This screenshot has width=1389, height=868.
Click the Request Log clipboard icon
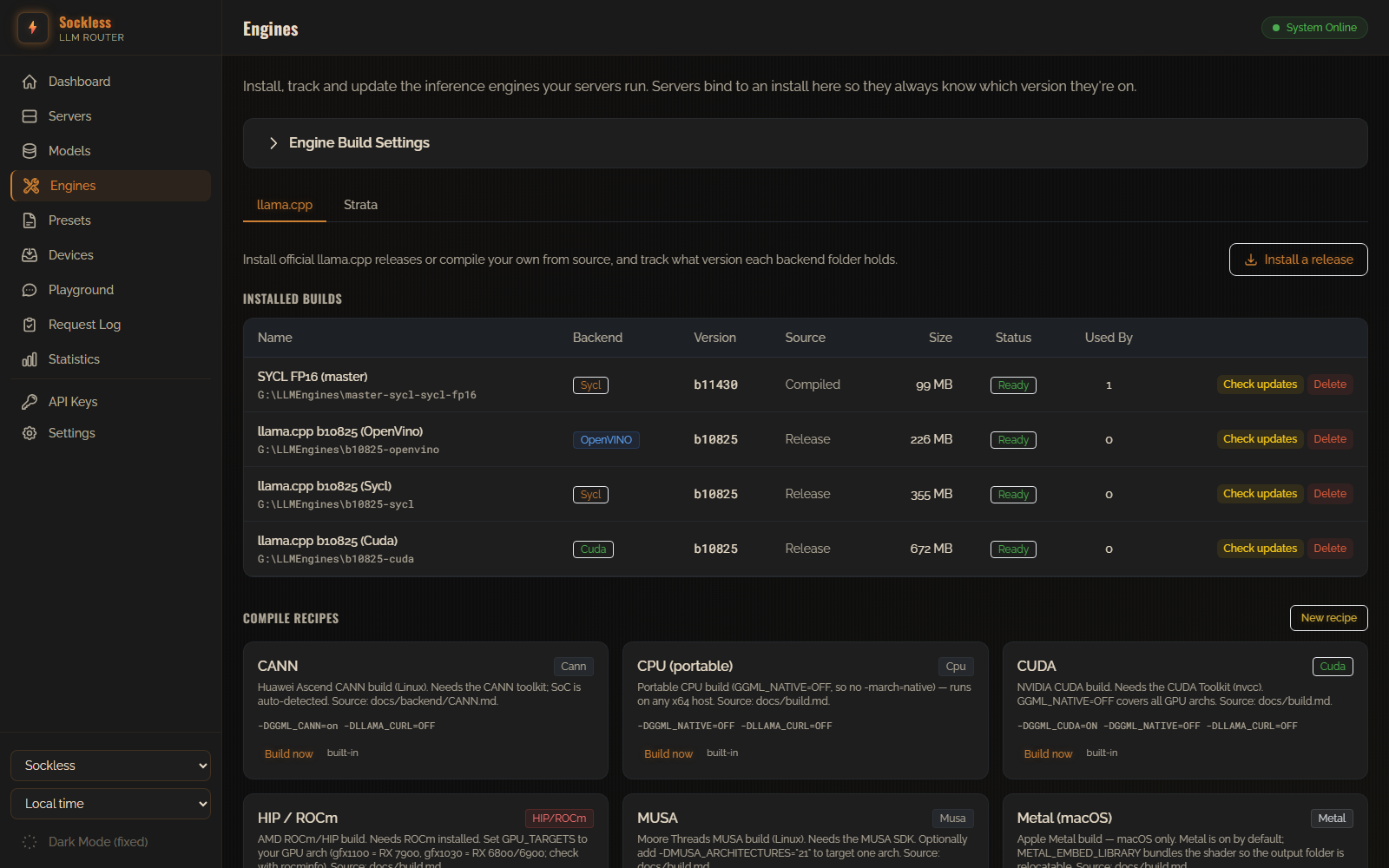30,325
